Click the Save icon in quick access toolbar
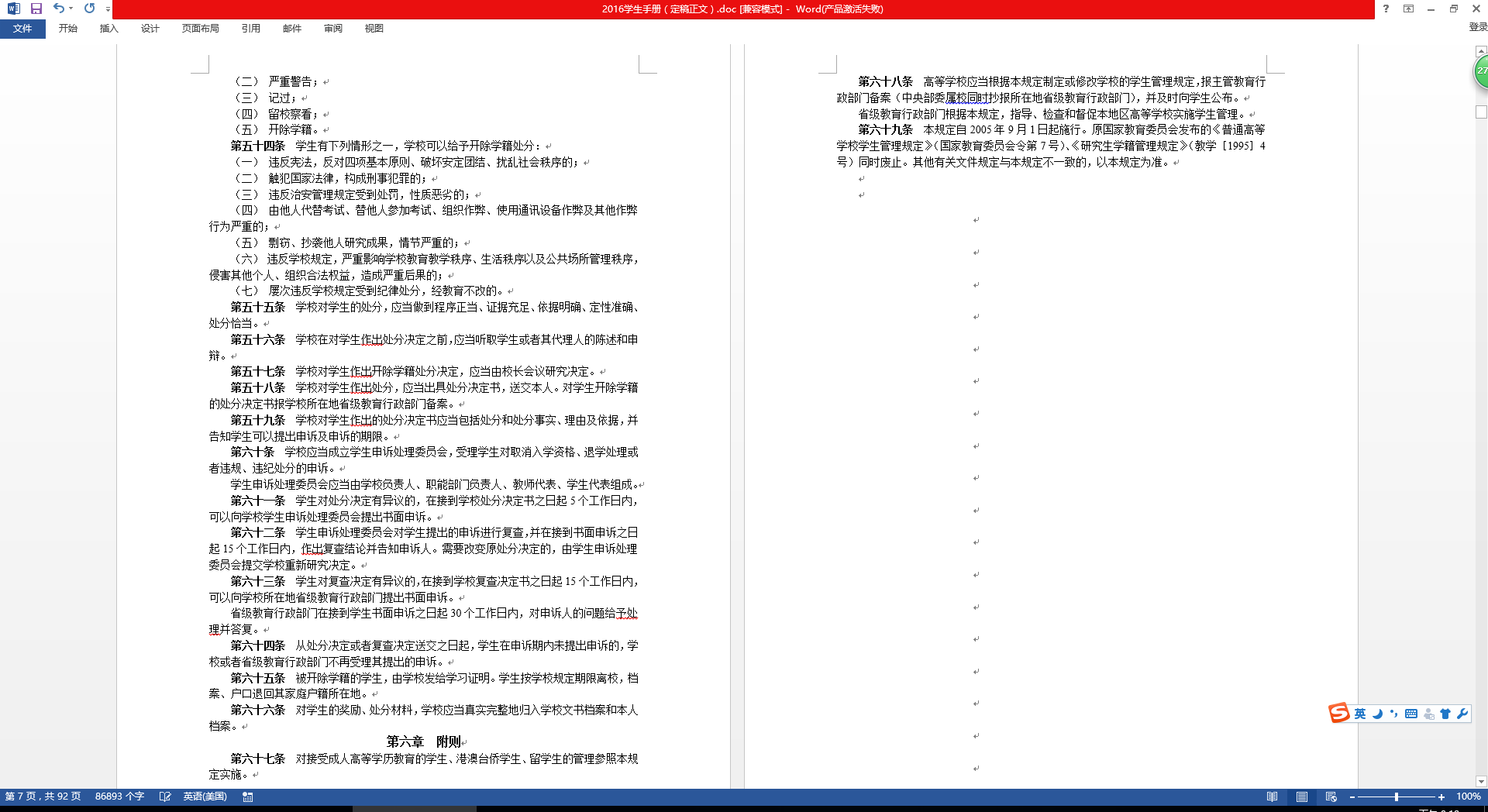1488x812 pixels. (36, 9)
